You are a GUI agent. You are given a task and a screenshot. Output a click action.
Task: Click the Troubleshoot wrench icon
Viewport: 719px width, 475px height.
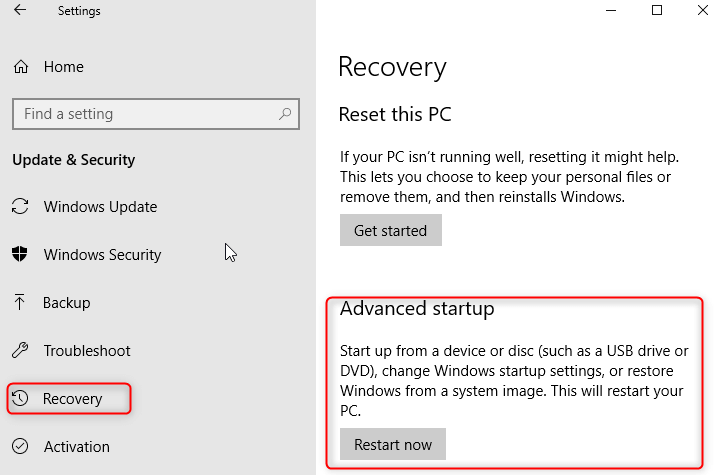(x=20, y=351)
